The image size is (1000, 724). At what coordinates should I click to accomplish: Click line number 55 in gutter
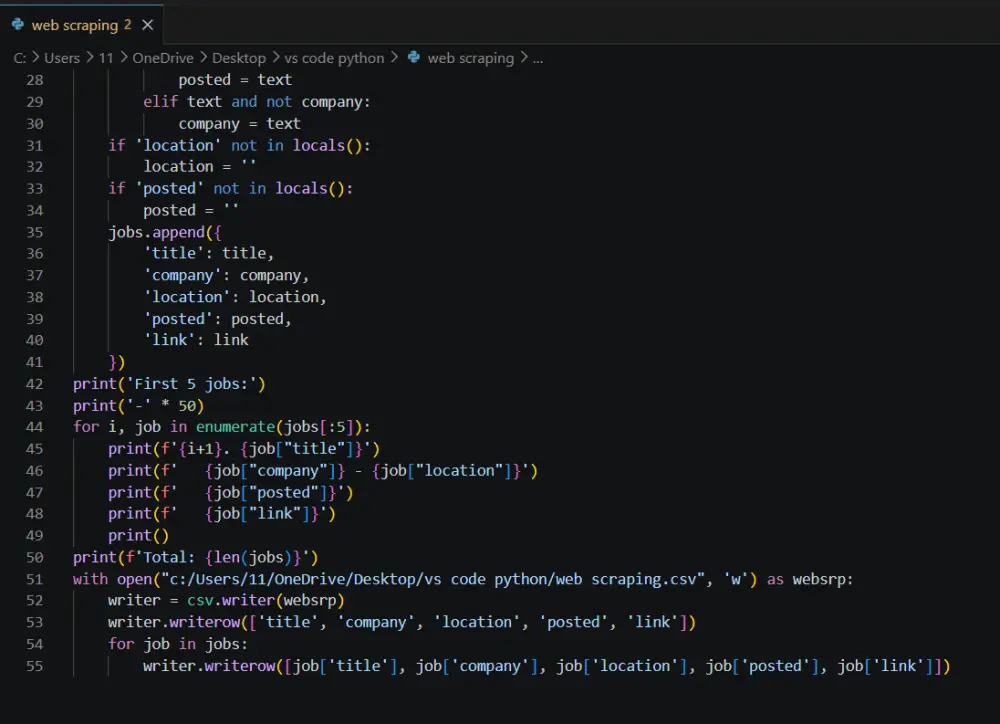(34, 666)
